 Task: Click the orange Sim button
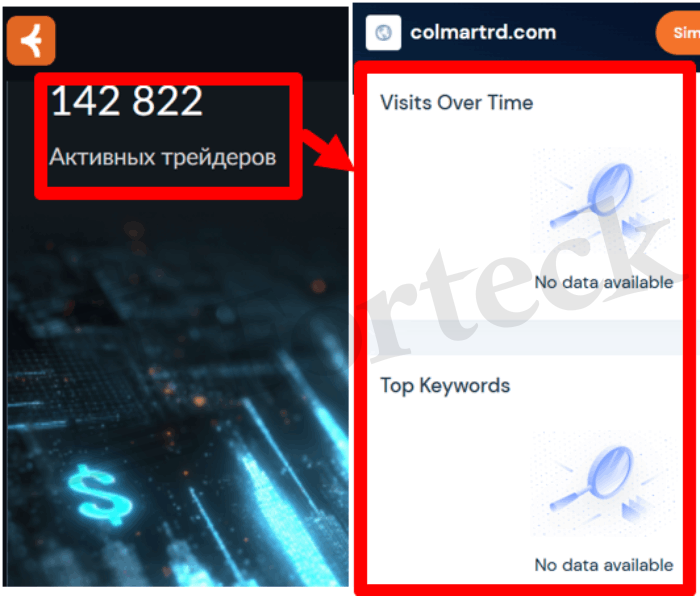[x=679, y=33]
